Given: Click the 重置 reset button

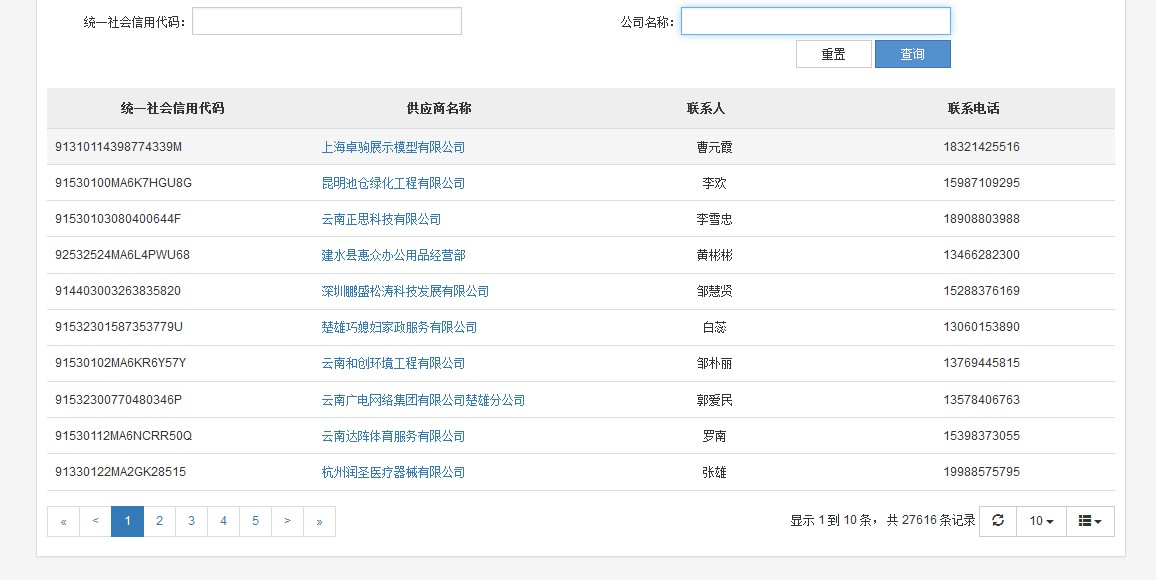Looking at the screenshot, I should click(833, 54).
